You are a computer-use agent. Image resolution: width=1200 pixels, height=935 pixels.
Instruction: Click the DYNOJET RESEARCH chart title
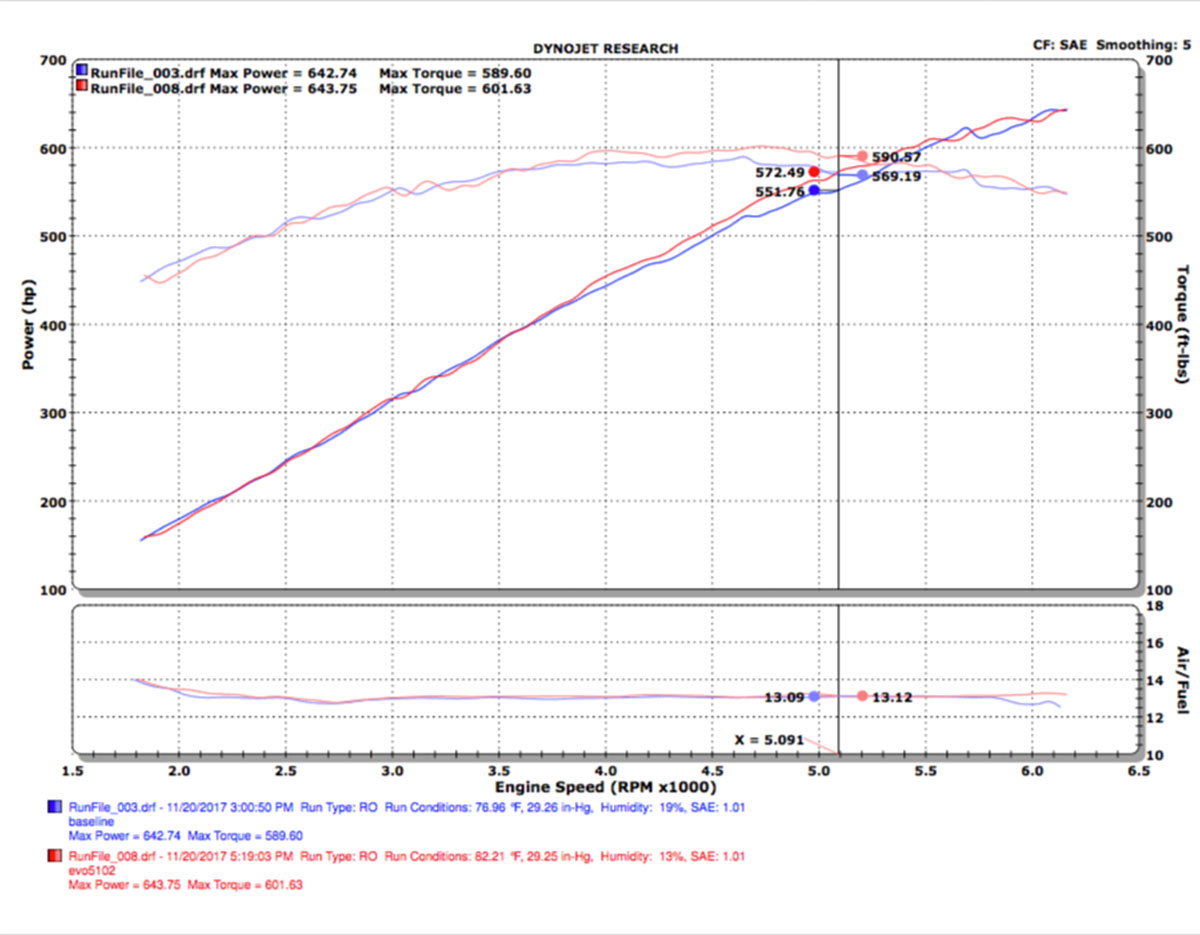(x=607, y=48)
